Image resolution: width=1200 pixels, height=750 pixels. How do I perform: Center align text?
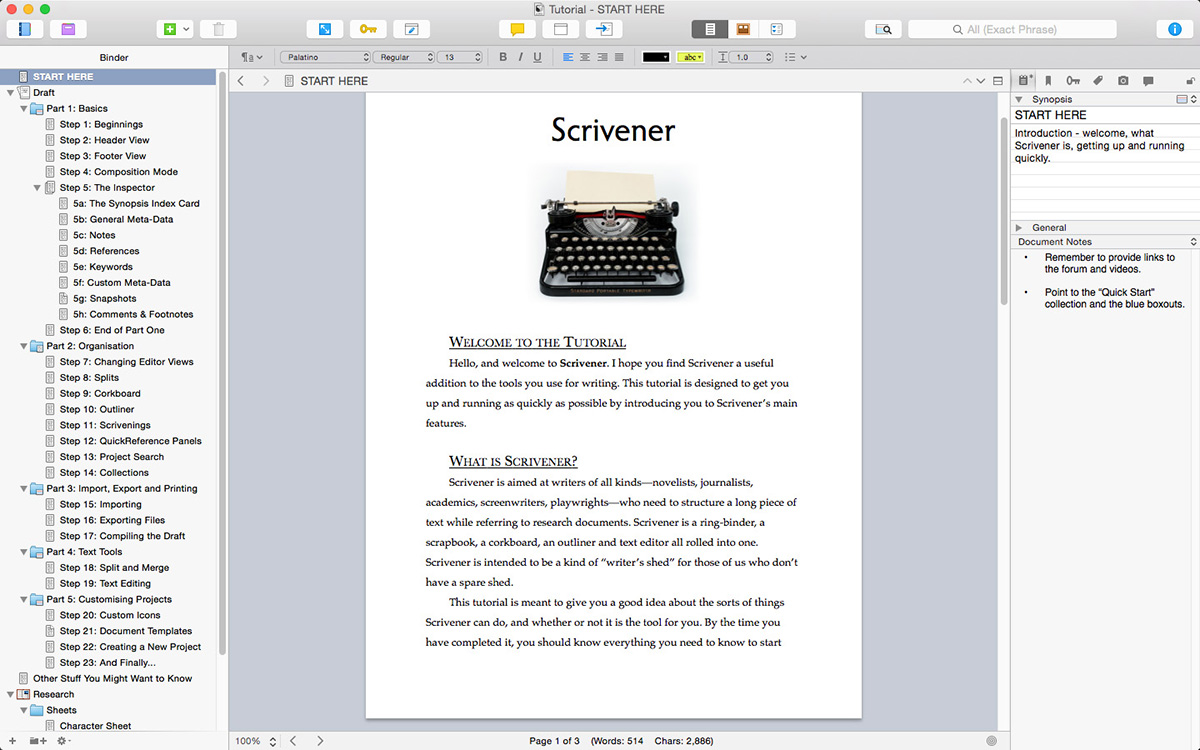[x=585, y=57]
